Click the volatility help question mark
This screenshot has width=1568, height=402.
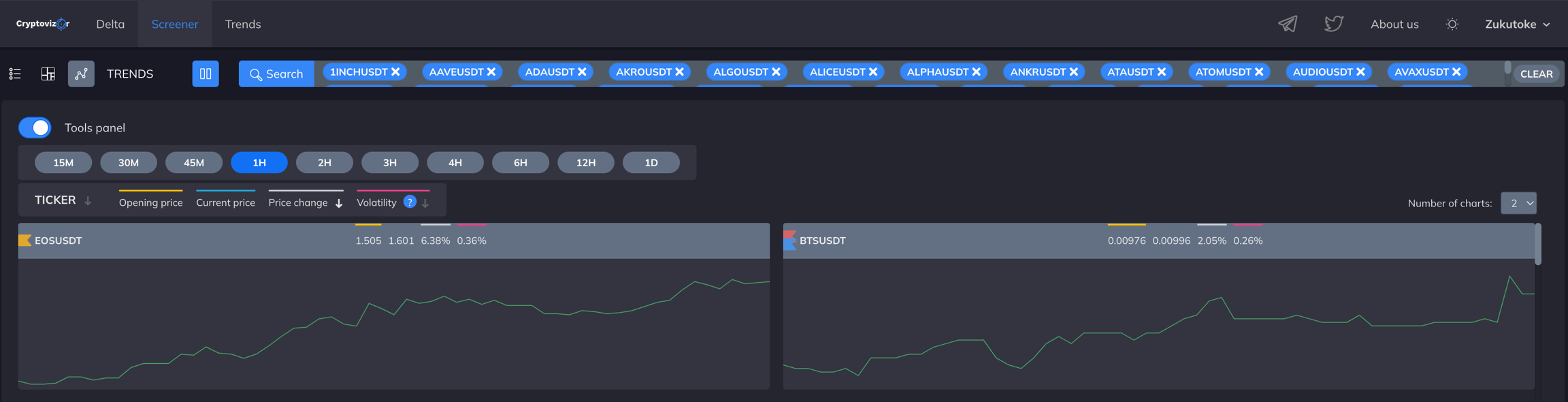click(x=410, y=202)
